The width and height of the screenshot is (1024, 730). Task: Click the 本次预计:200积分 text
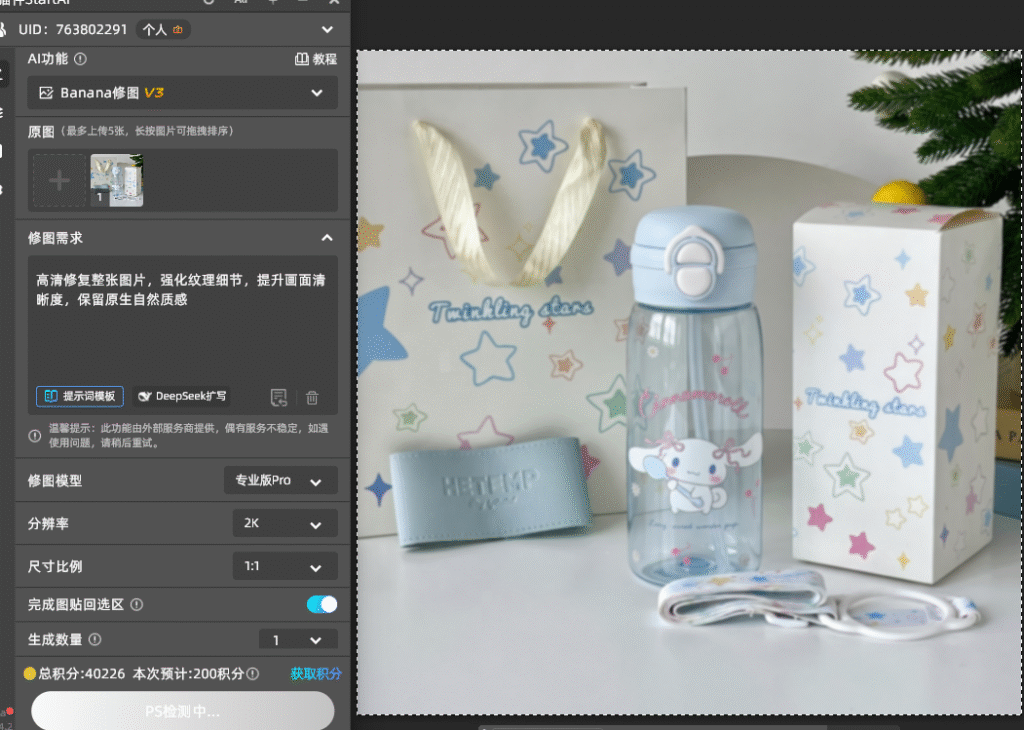click(188, 673)
